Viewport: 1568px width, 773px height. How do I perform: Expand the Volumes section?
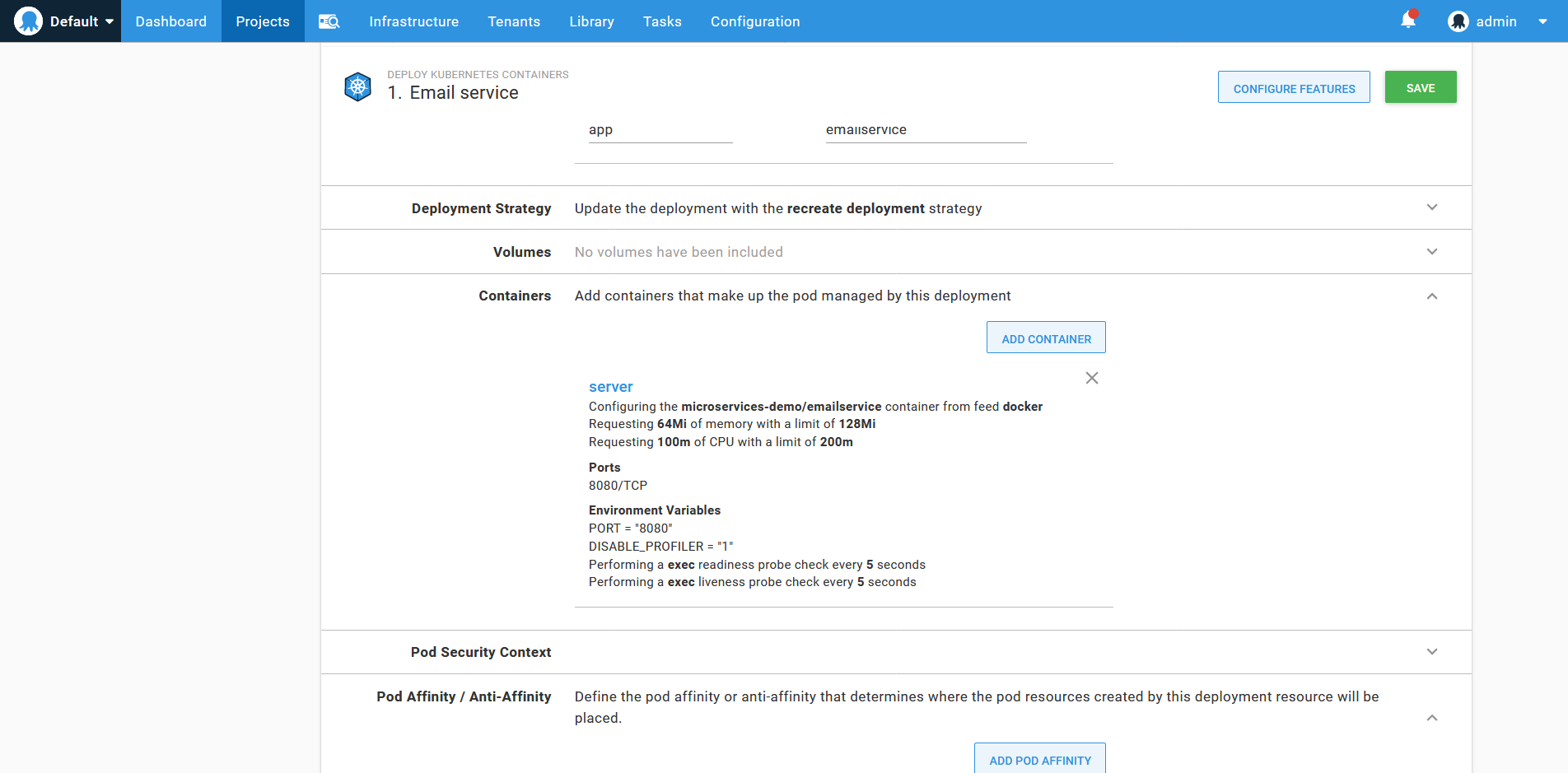pyautogui.click(x=1432, y=251)
